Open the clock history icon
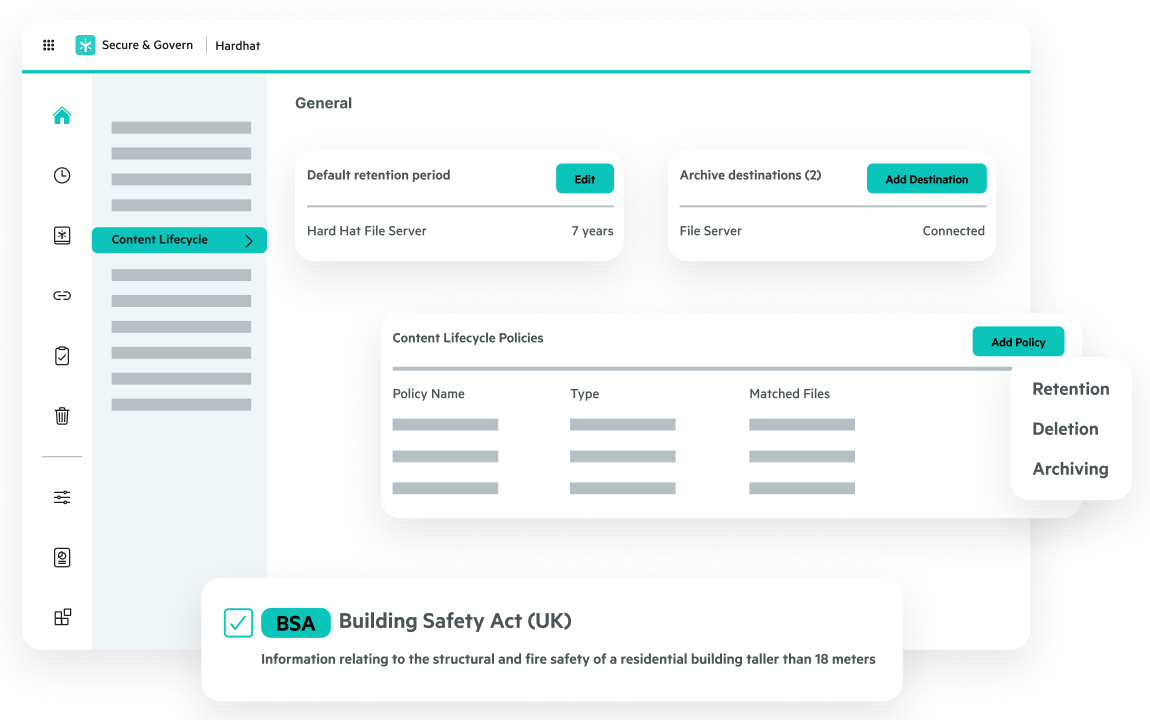 tap(62, 175)
